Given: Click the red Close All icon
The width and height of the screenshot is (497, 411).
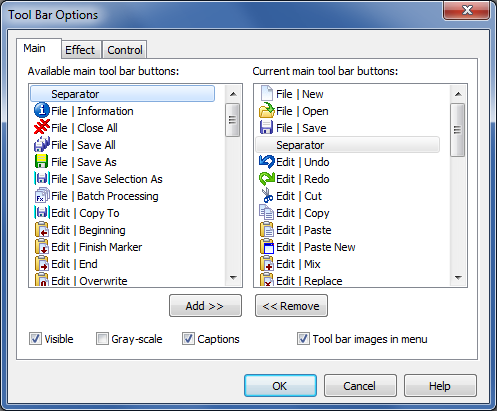Looking at the screenshot, I should click(x=42, y=128).
